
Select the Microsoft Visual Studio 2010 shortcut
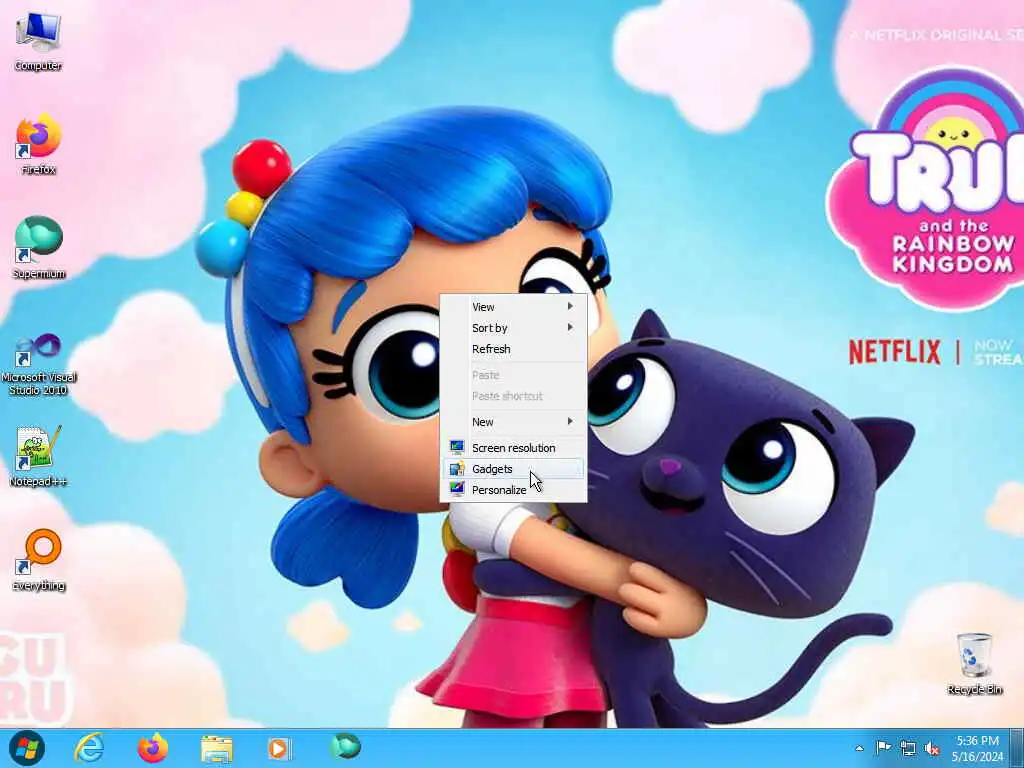(39, 364)
